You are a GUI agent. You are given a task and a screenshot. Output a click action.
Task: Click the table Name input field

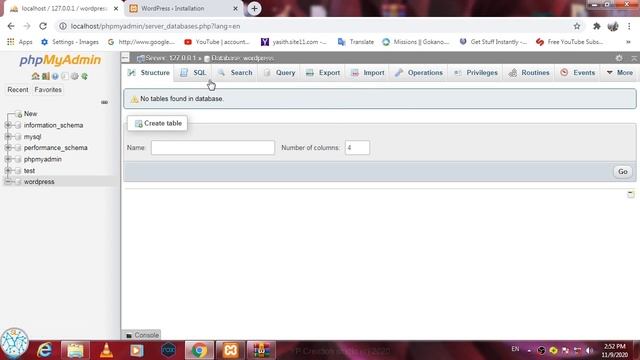(x=213, y=148)
